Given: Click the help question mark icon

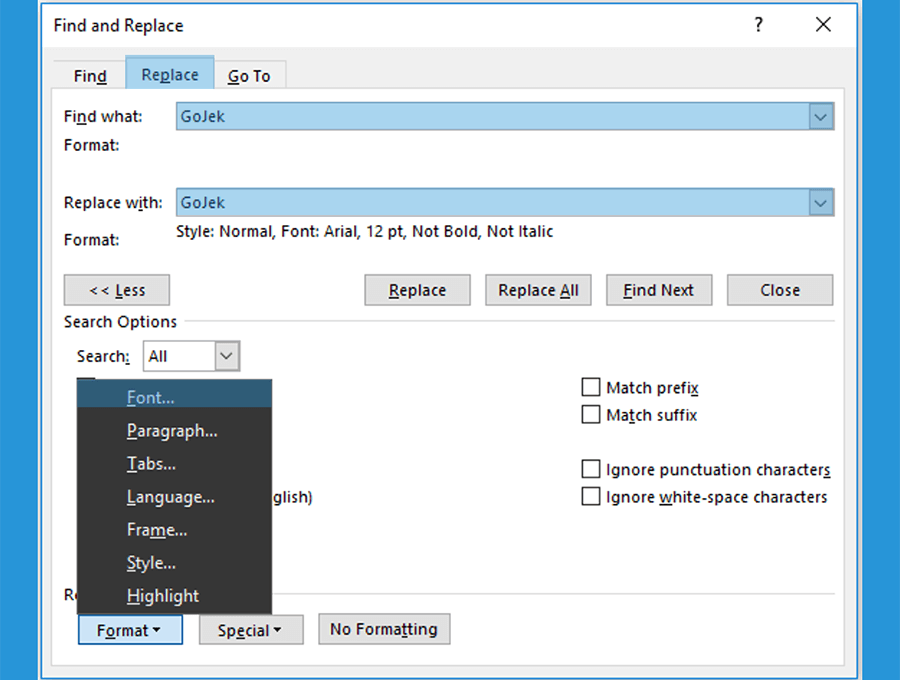Looking at the screenshot, I should click(x=758, y=25).
